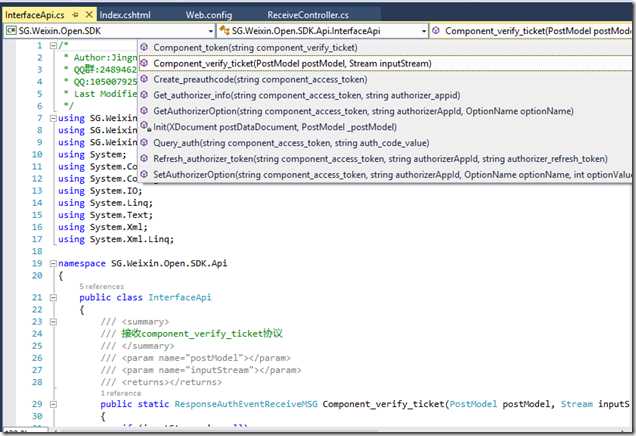Switch to the Index.cshtml tab
Screen dimensions: 636x436
[x=125, y=15]
